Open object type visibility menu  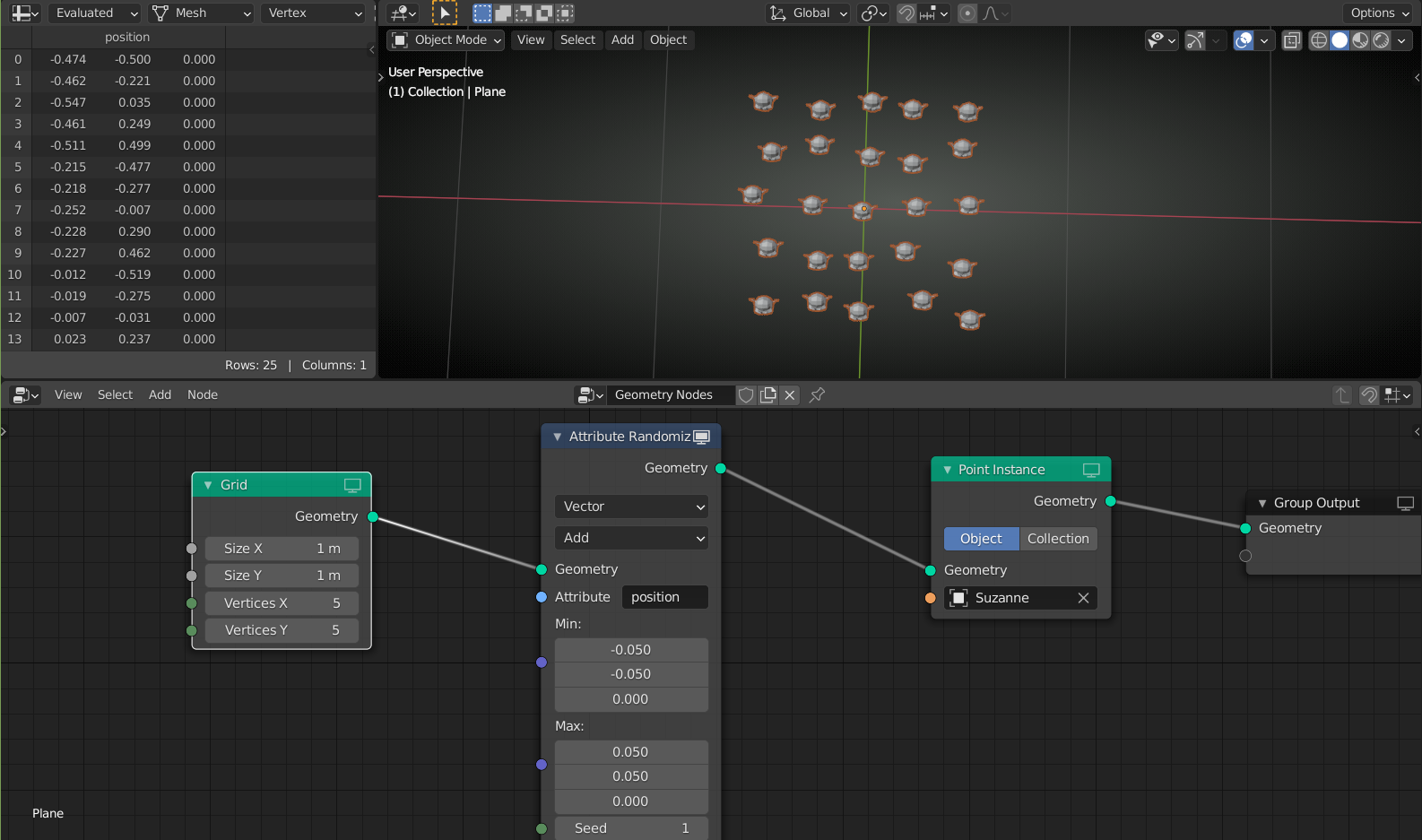point(1161,40)
